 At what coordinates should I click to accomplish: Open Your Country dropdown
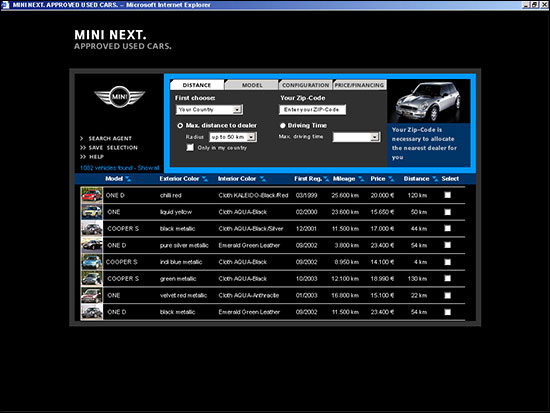(x=209, y=109)
